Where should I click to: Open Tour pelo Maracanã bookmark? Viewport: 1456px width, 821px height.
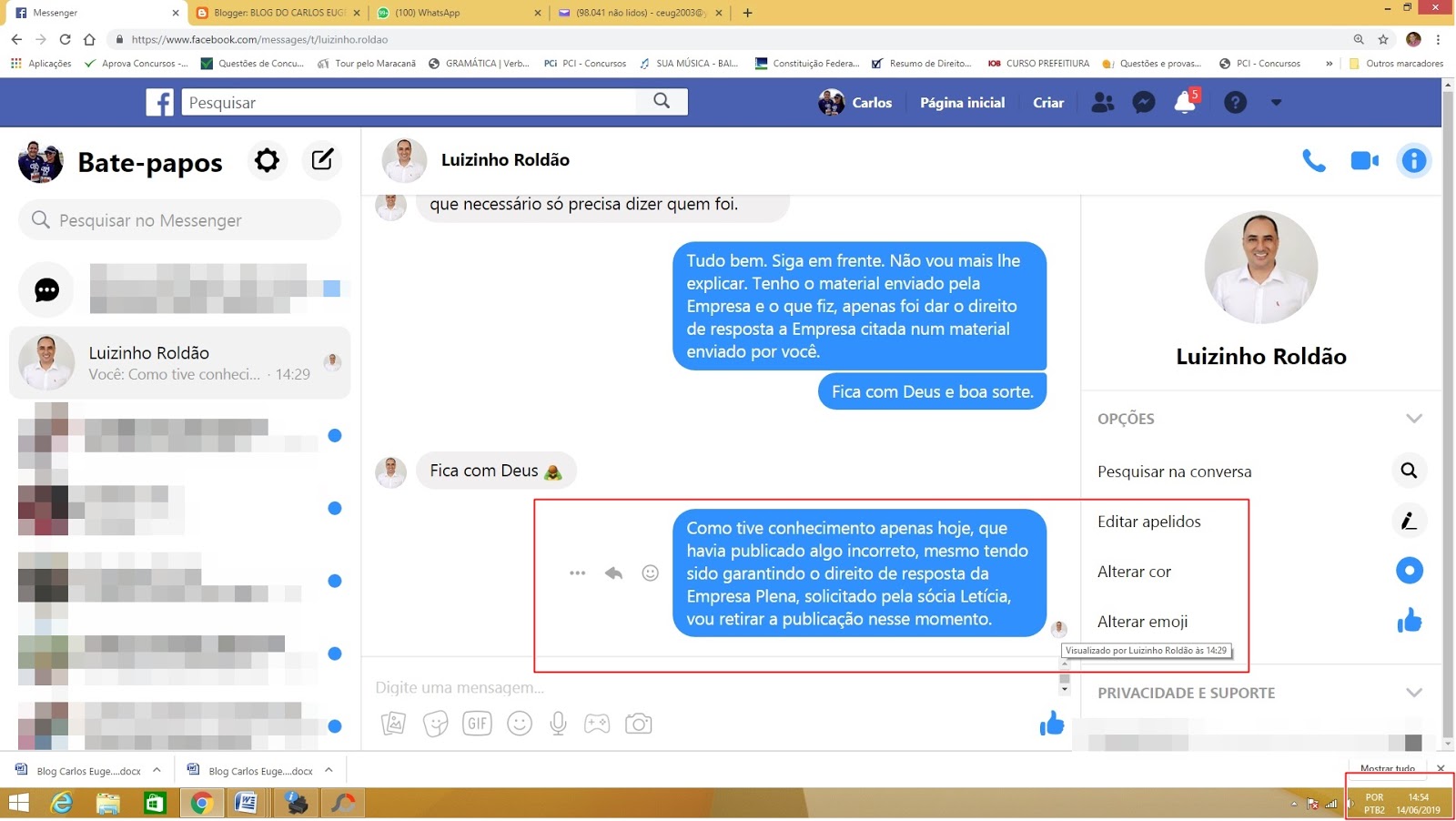367,64
